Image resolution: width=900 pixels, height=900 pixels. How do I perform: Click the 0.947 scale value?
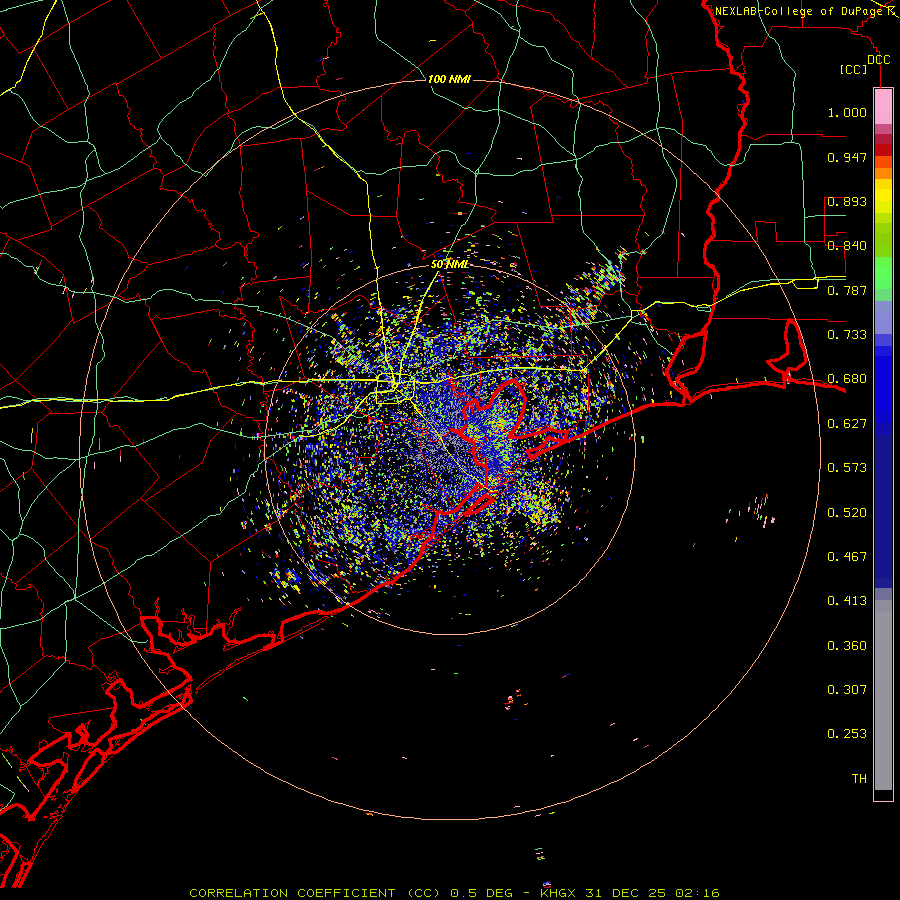[x=847, y=157]
